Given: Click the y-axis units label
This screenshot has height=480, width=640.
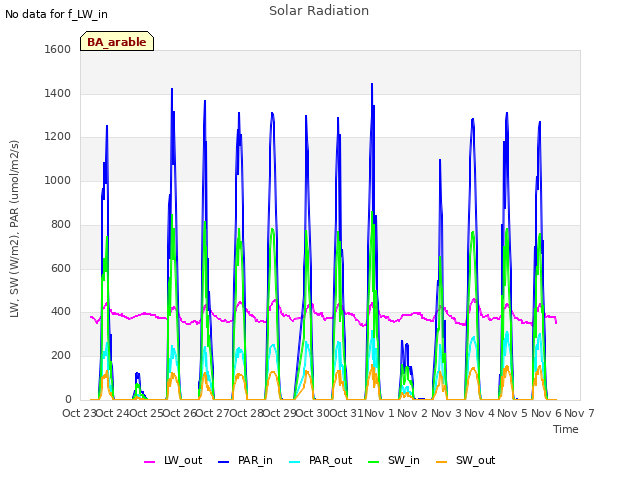Looking at the screenshot, I should pos(14,229).
